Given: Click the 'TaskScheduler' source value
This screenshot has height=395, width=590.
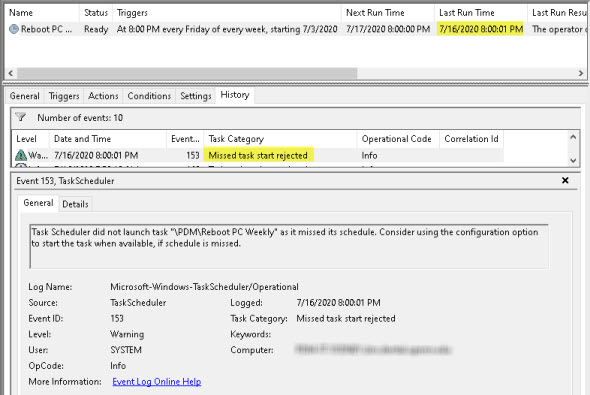Looking at the screenshot, I should (x=138, y=302).
